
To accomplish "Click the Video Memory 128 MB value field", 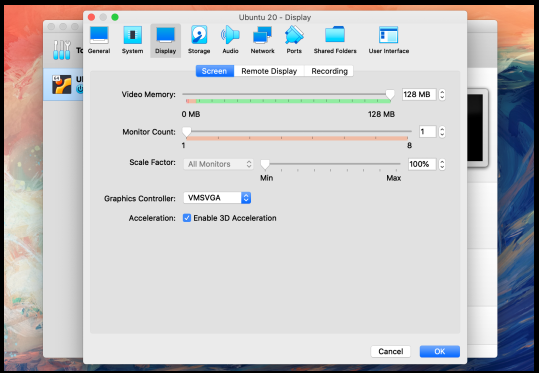I will click(x=419, y=95).
